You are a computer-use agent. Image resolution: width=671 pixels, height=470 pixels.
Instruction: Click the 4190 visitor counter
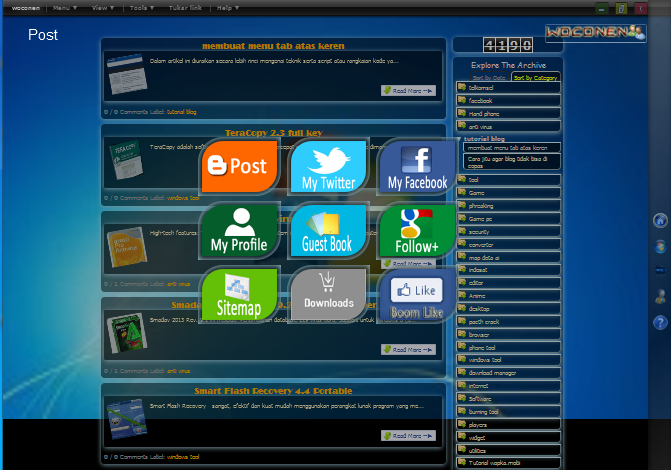pos(508,45)
